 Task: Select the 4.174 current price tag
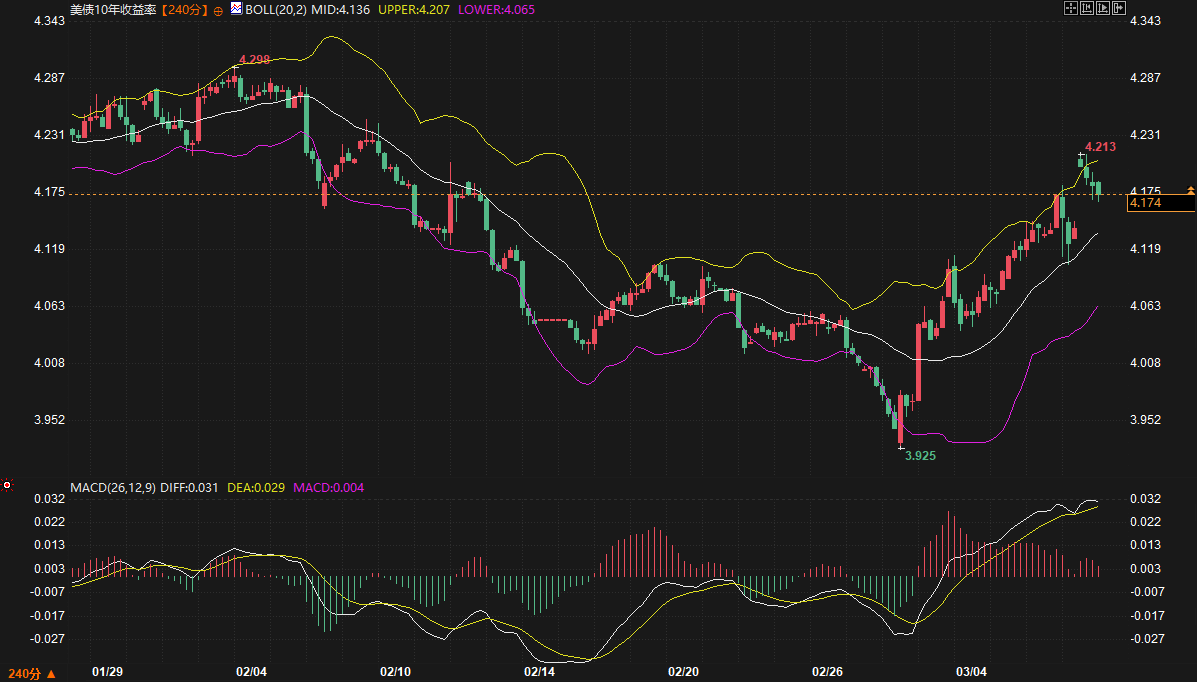[1160, 203]
